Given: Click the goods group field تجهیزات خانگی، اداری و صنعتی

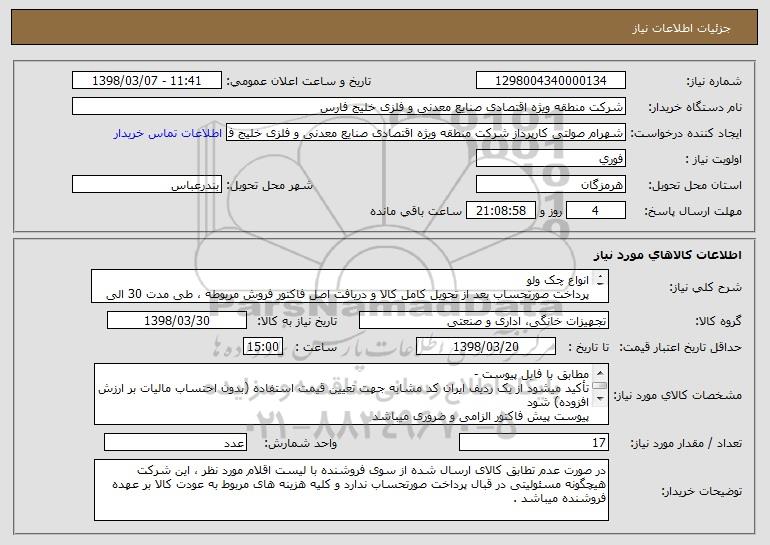Looking at the screenshot, I should point(484,321).
